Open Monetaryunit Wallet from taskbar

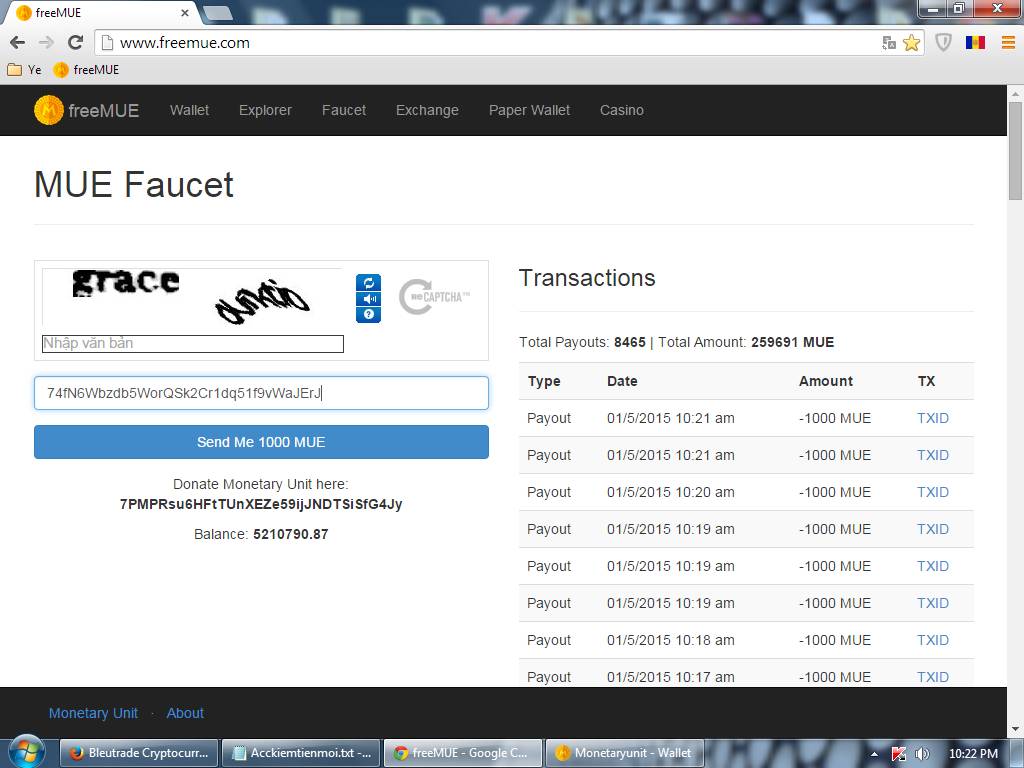[624, 753]
